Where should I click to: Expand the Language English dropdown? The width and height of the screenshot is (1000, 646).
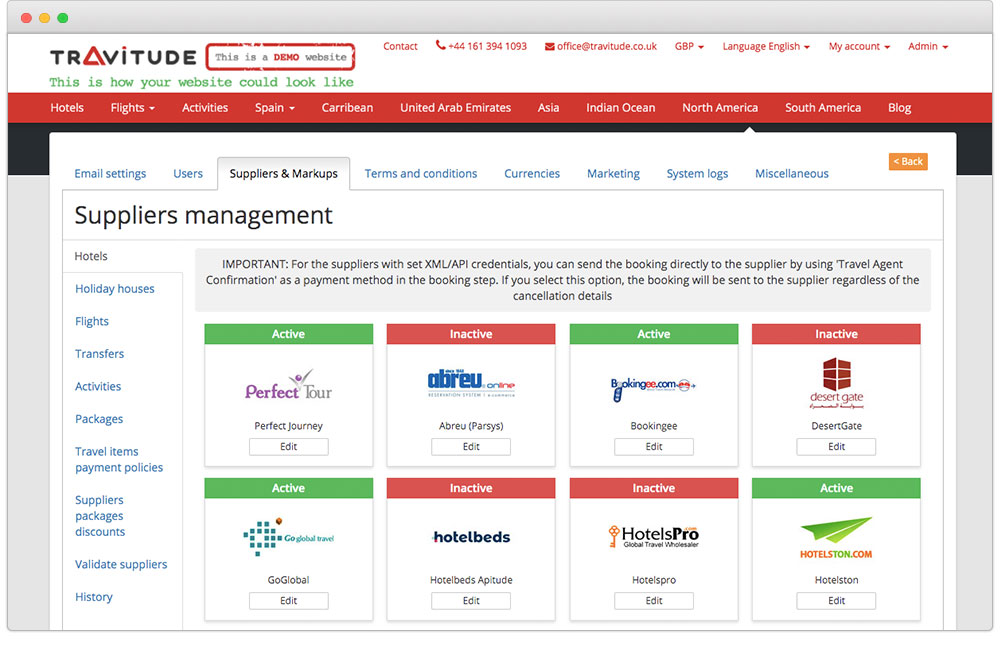tap(766, 46)
